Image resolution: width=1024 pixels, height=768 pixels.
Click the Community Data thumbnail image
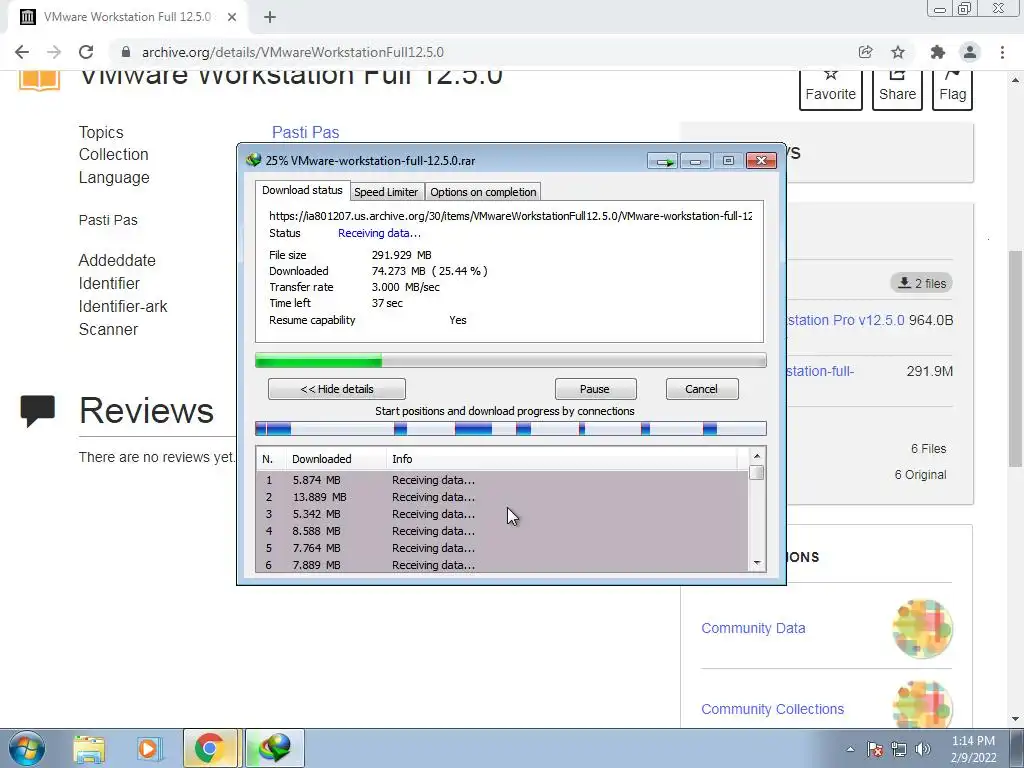click(x=923, y=629)
